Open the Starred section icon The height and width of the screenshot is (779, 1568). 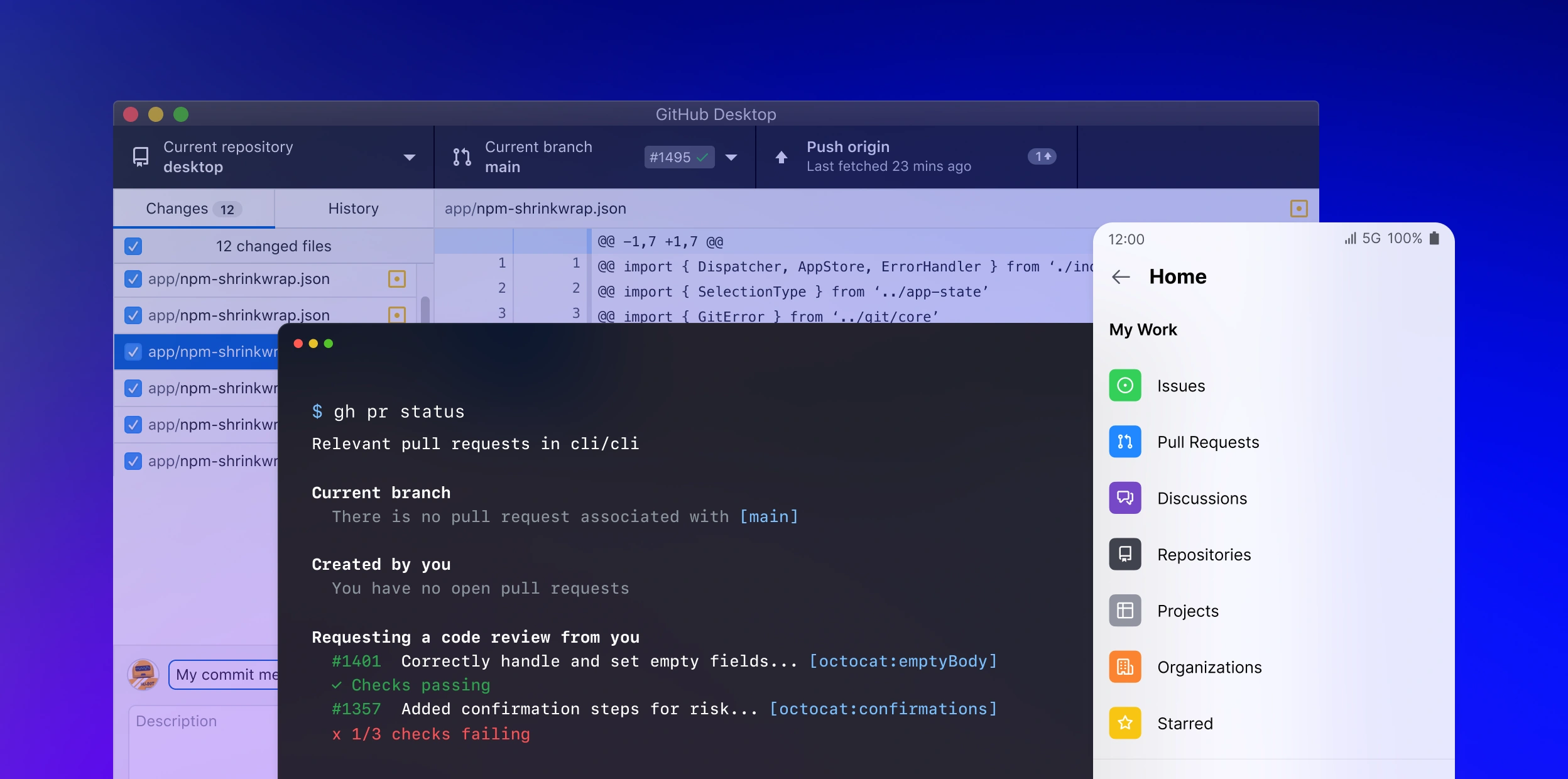pos(1125,723)
